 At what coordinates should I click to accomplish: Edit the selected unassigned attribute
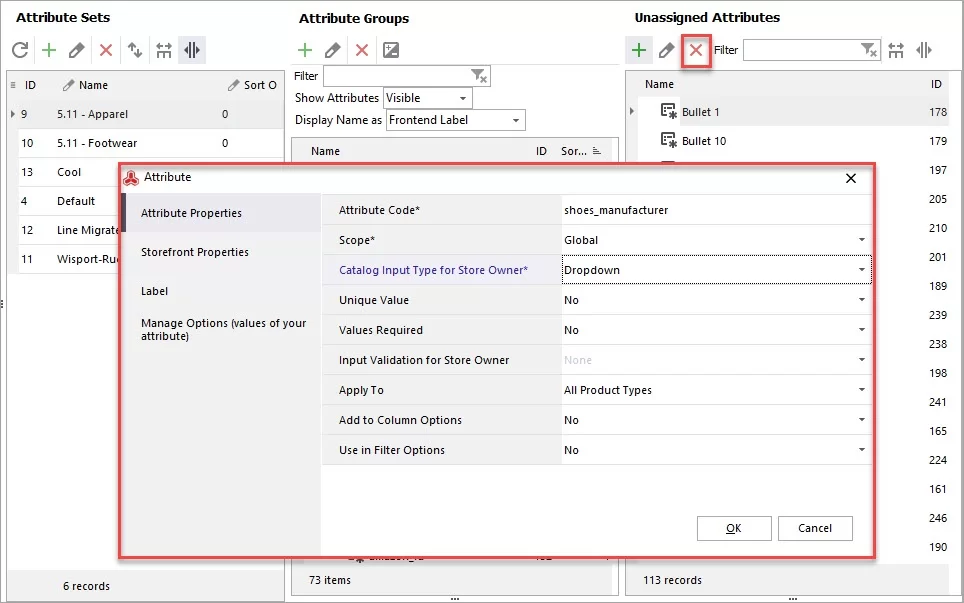[x=666, y=50]
